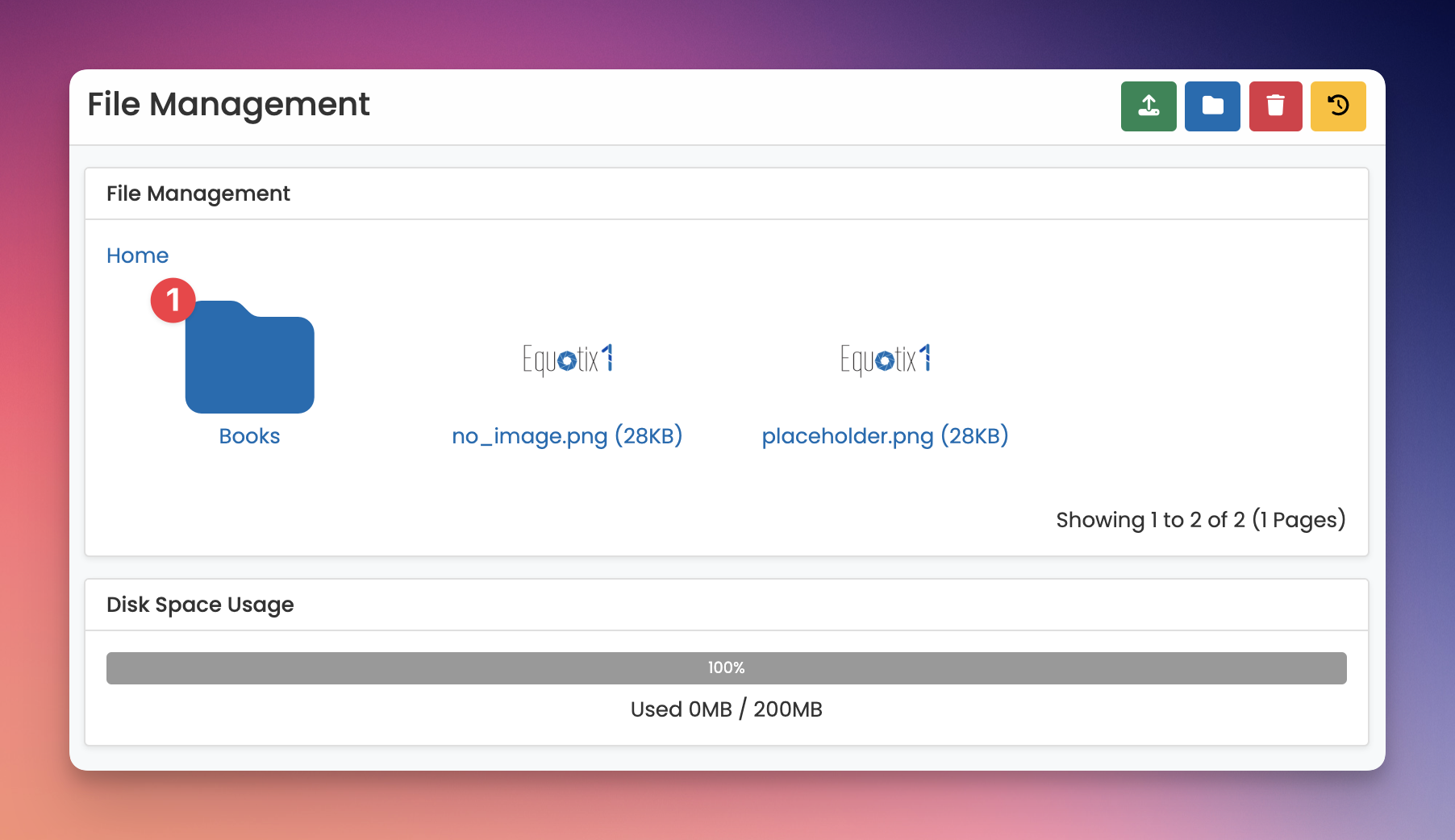Image resolution: width=1455 pixels, height=840 pixels.
Task: Click the red notification badge on Books folder
Action: (x=173, y=301)
